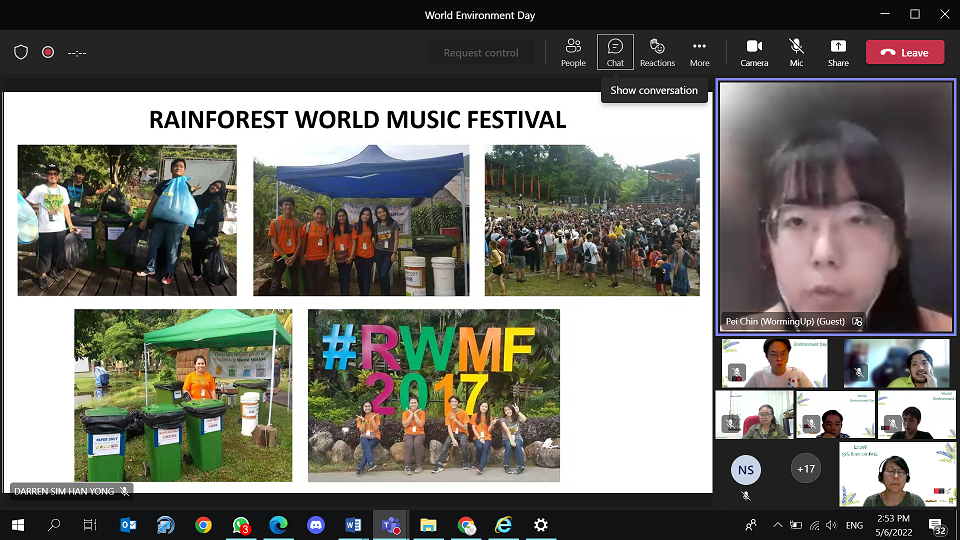Click the People tray icon on the taskbar
Viewport: 960px width, 540px height.
(751, 525)
